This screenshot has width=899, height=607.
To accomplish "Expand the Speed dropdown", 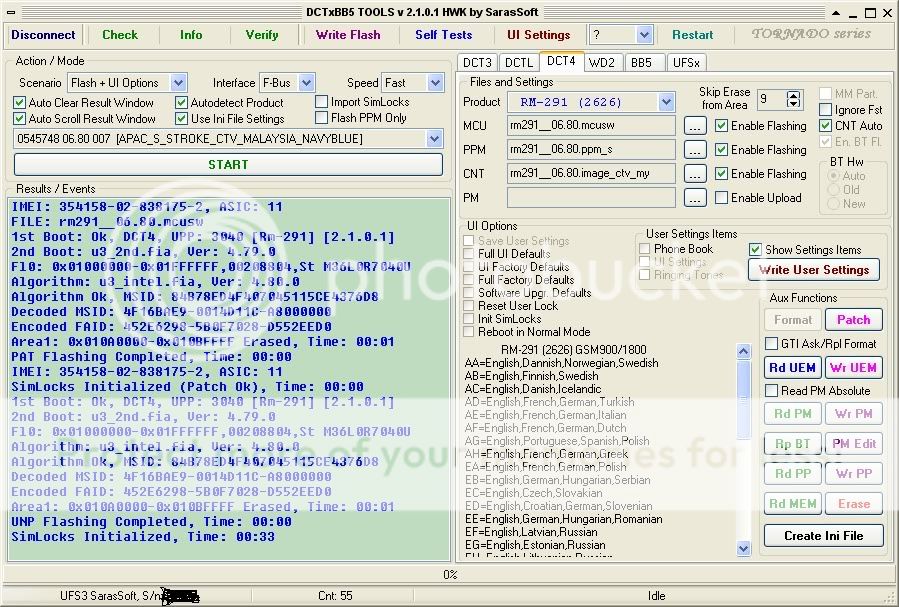I will [x=435, y=83].
